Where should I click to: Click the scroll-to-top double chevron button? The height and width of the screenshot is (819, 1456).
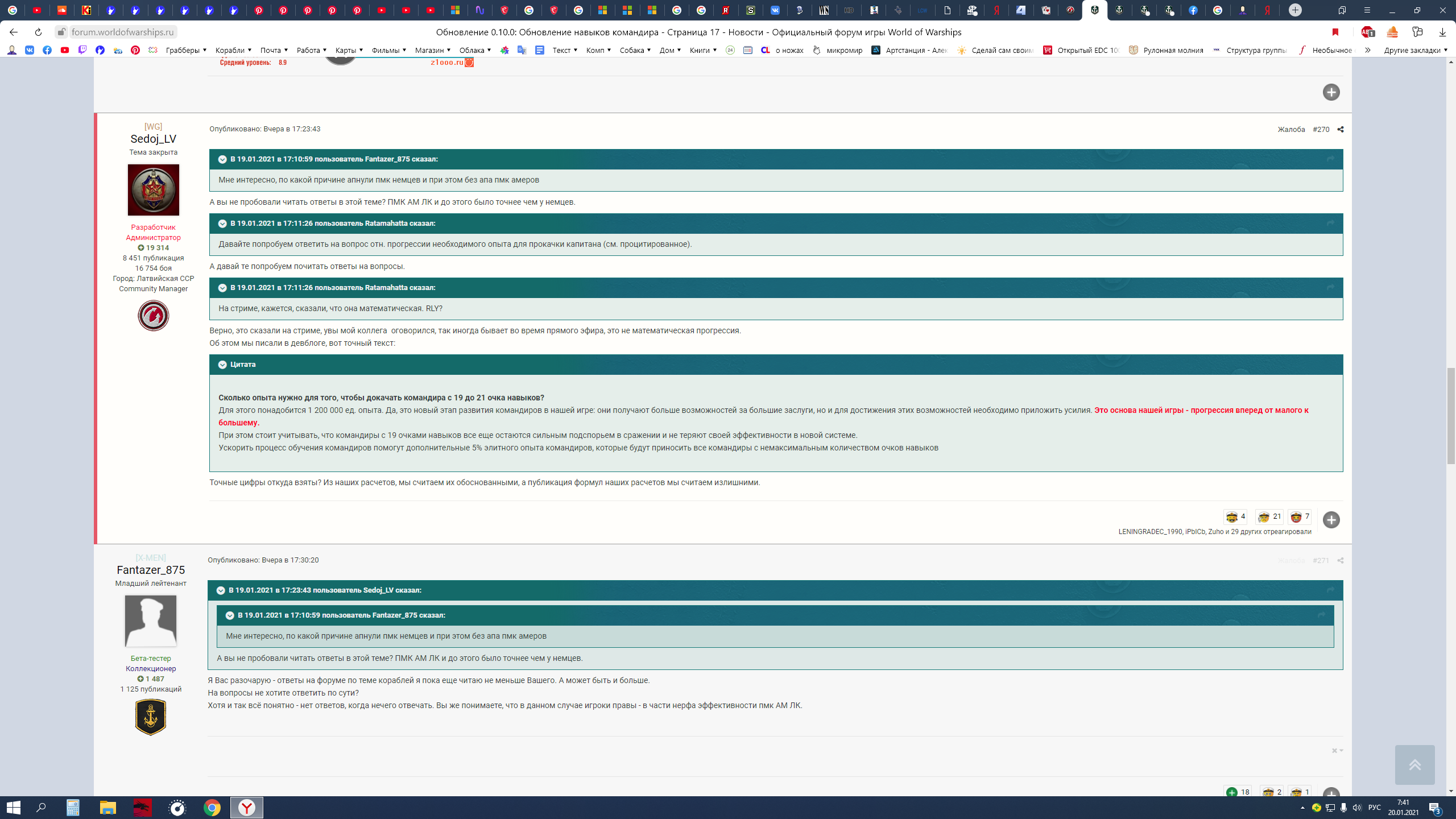coord(1414,765)
